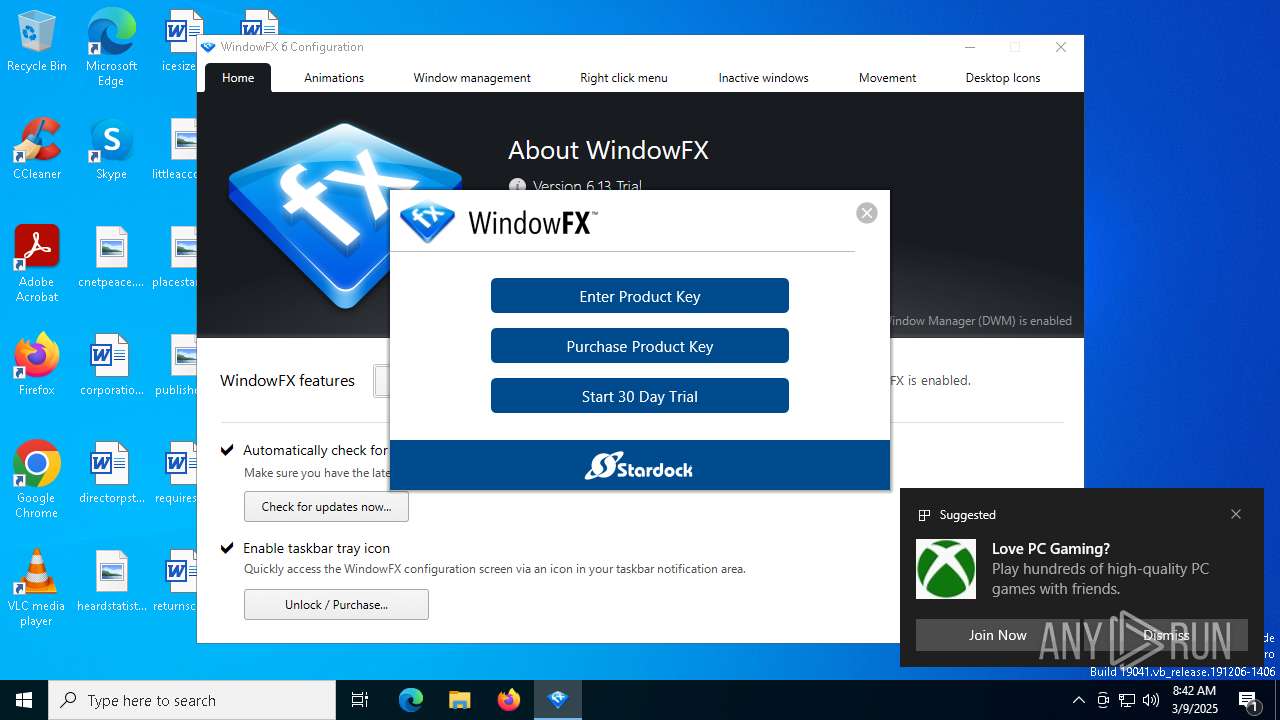This screenshot has height=720, width=1280.
Task: Select the Home tab
Action: click(x=238, y=78)
